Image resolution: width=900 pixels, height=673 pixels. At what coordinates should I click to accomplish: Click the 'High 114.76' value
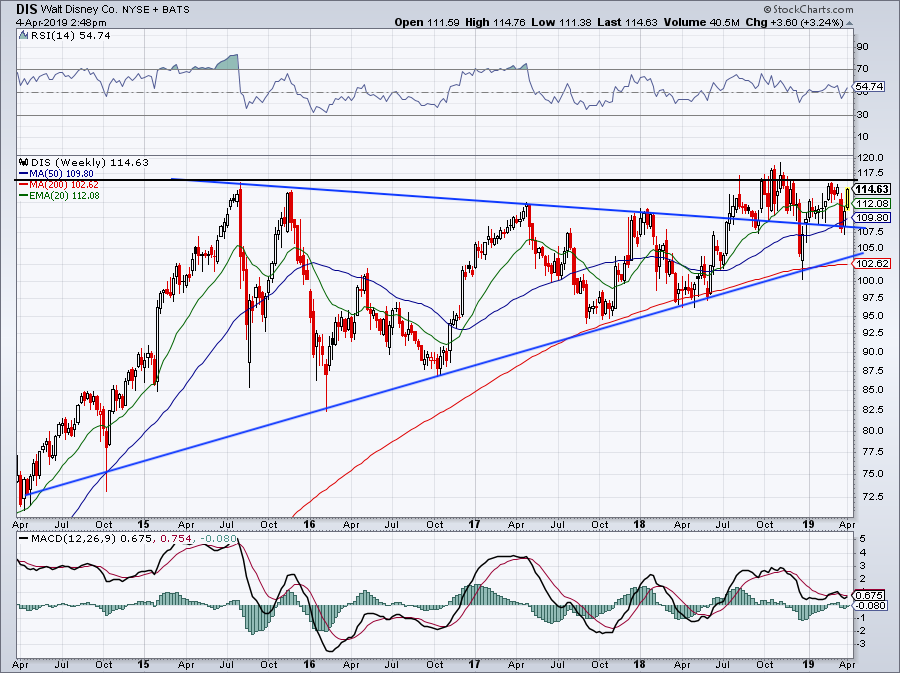496,22
